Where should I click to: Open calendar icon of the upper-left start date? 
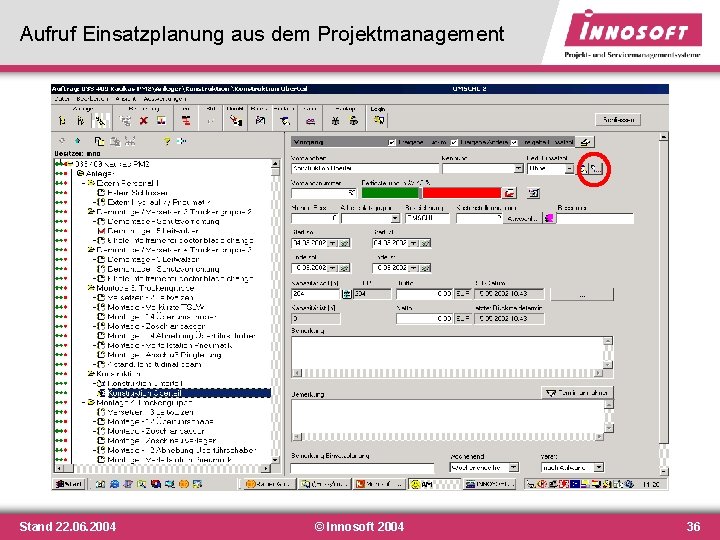coord(345,243)
